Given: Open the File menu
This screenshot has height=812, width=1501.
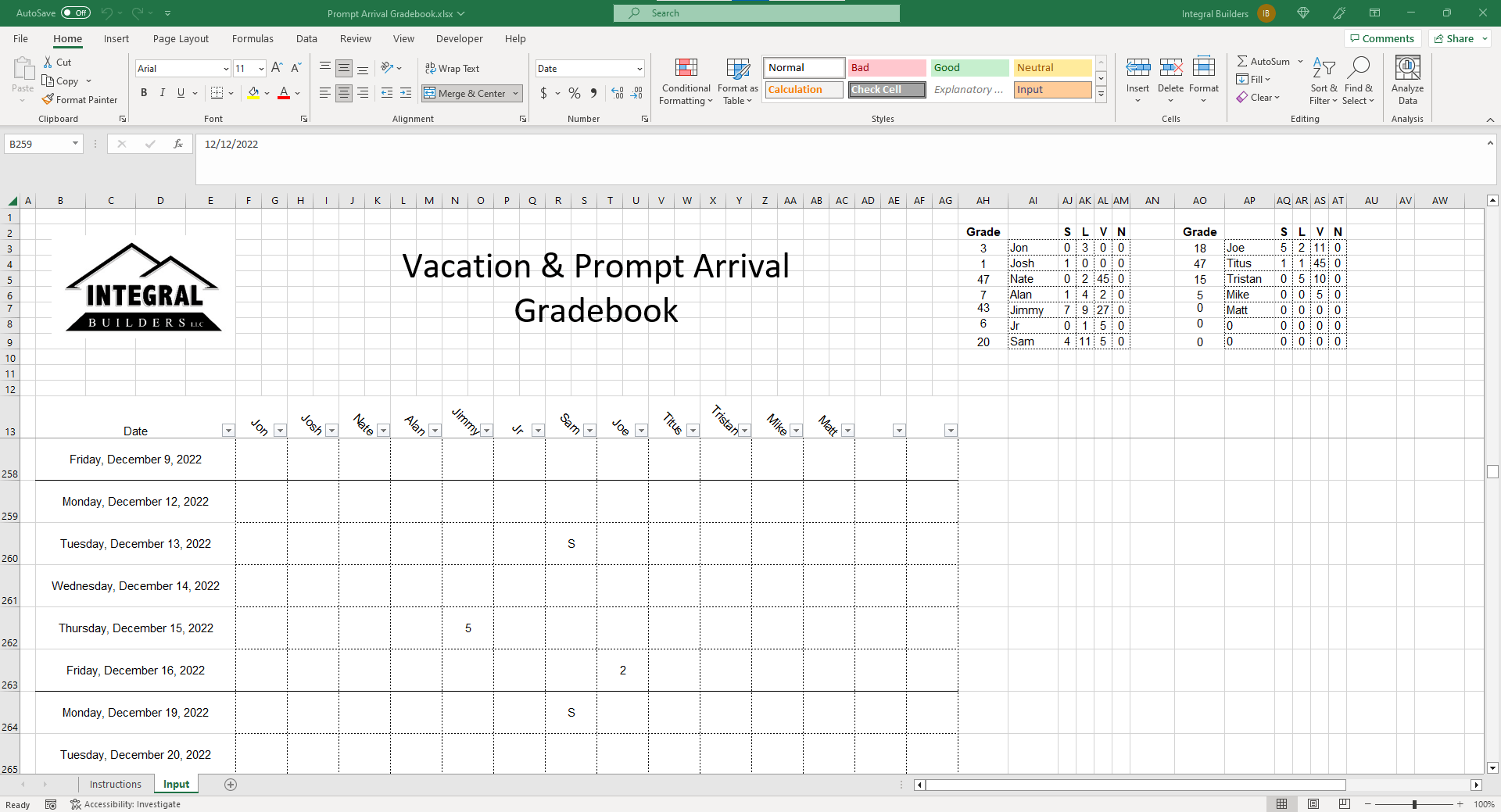Looking at the screenshot, I should pos(20,38).
